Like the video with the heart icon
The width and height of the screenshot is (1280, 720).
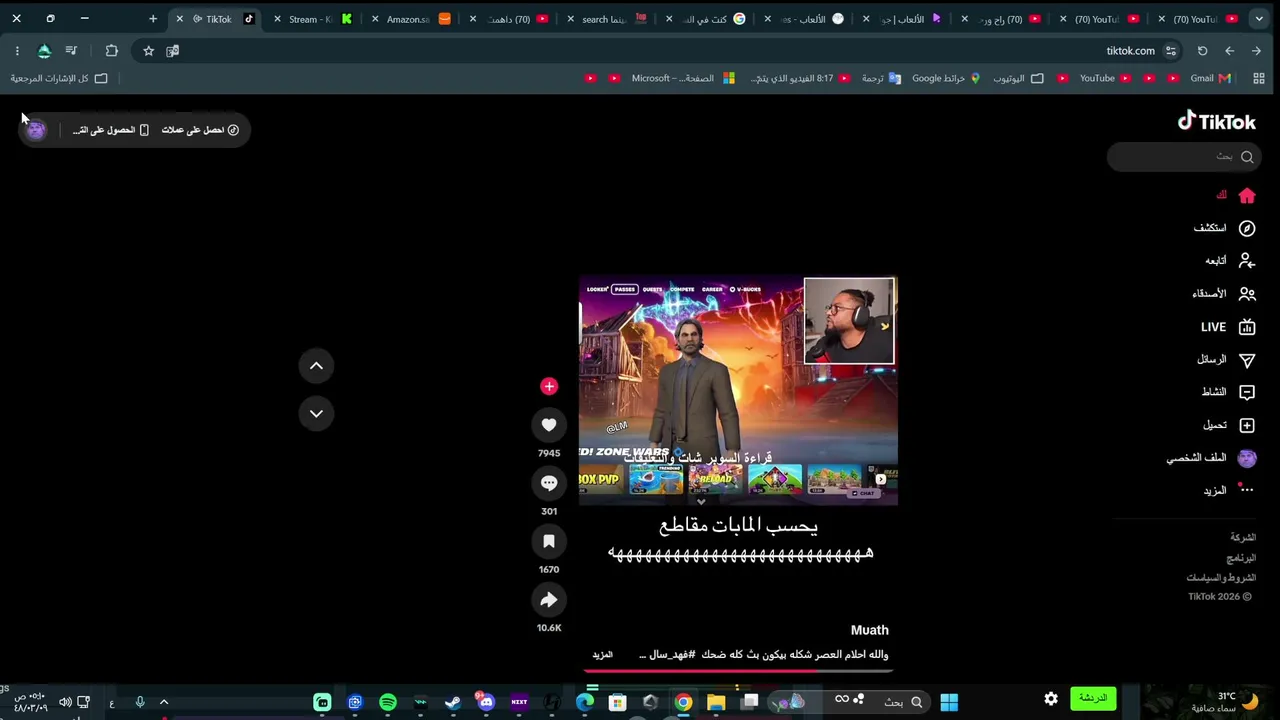pyautogui.click(x=549, y=425)
